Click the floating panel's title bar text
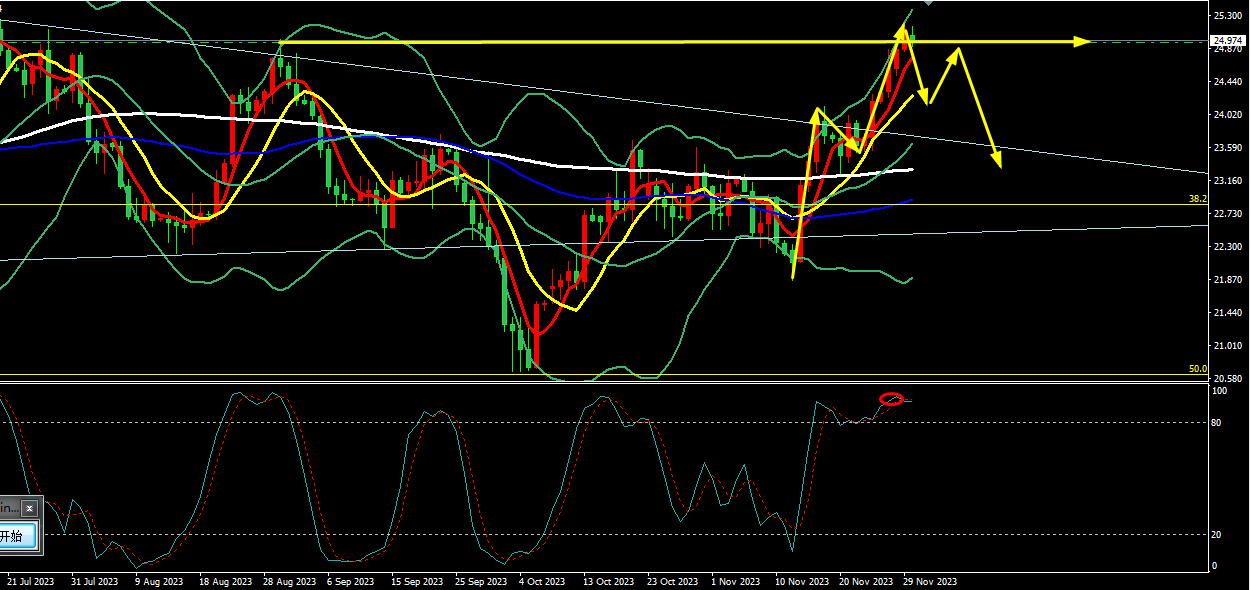The image size is (1251, 590). (9, 508)
